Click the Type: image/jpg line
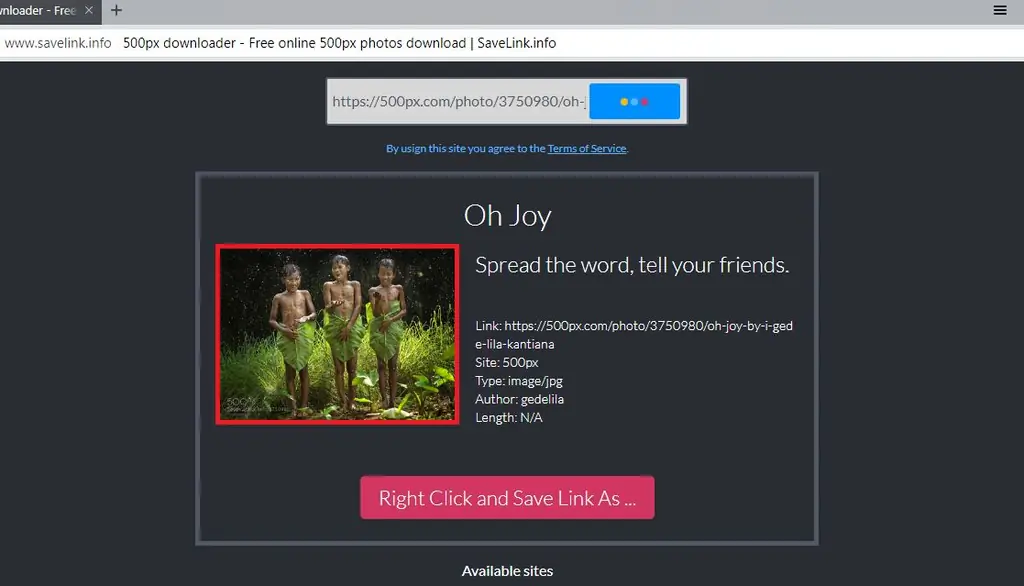 pos(519,381)
